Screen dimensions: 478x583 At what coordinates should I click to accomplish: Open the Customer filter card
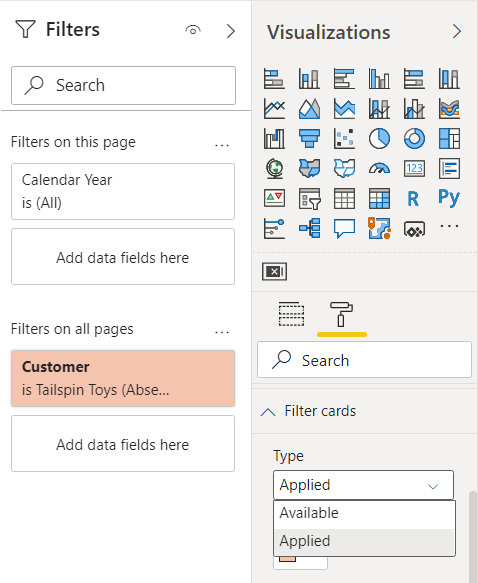click(x=123, y=378)
